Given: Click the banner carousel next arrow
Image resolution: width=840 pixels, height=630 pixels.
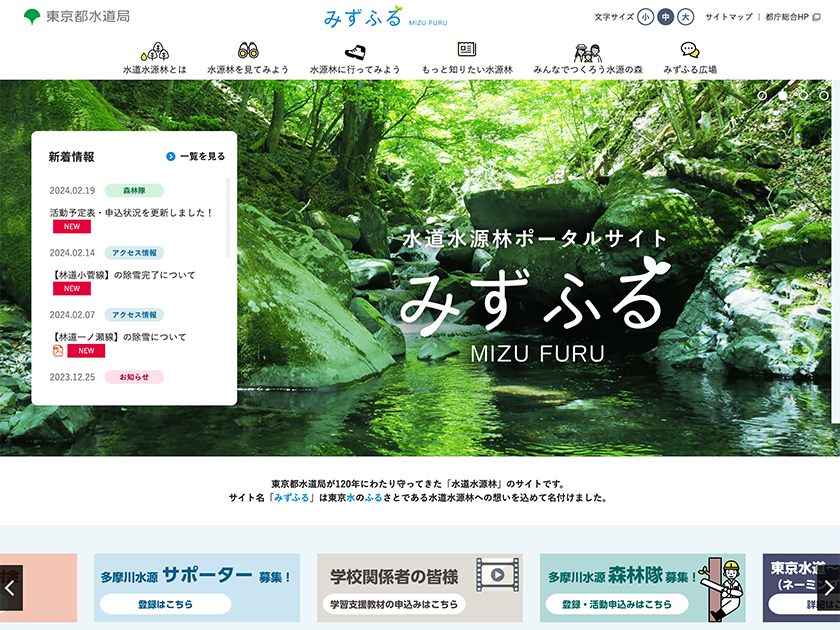Looking at the screenshot, I should click(829, 588).
